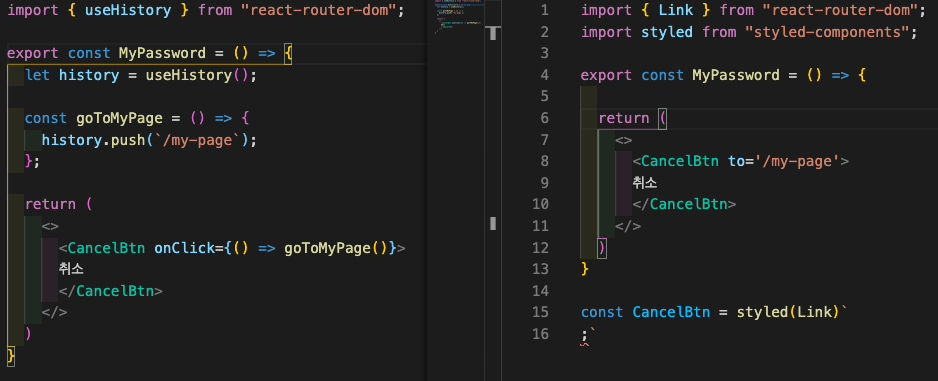
Task: Click line number 13 in right editor
Action: point(540,269)
